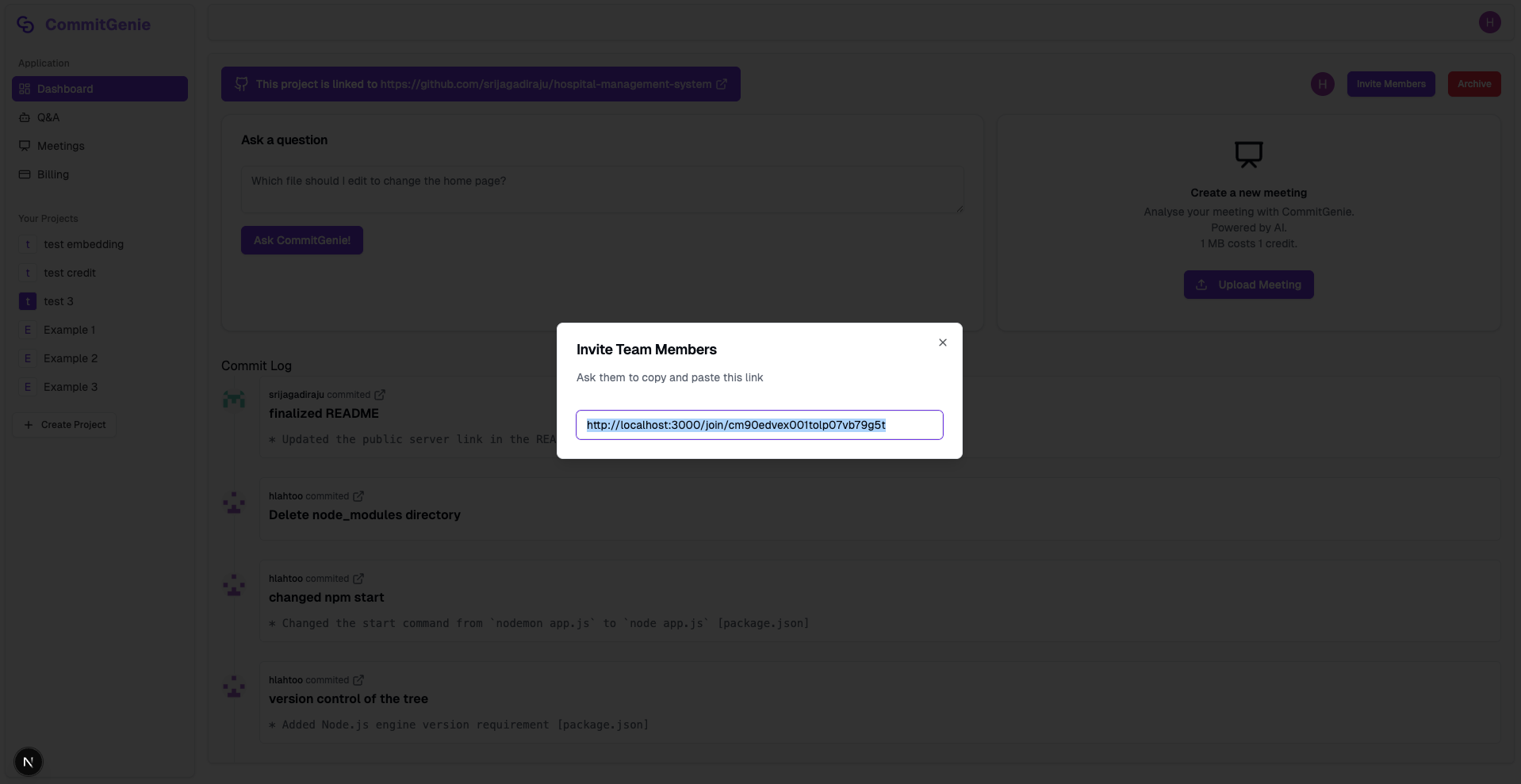The height and width of the screenshot is (784, 1521).
Task: Click the srijagadiraju author name
Action: click(x=297, y=395)
